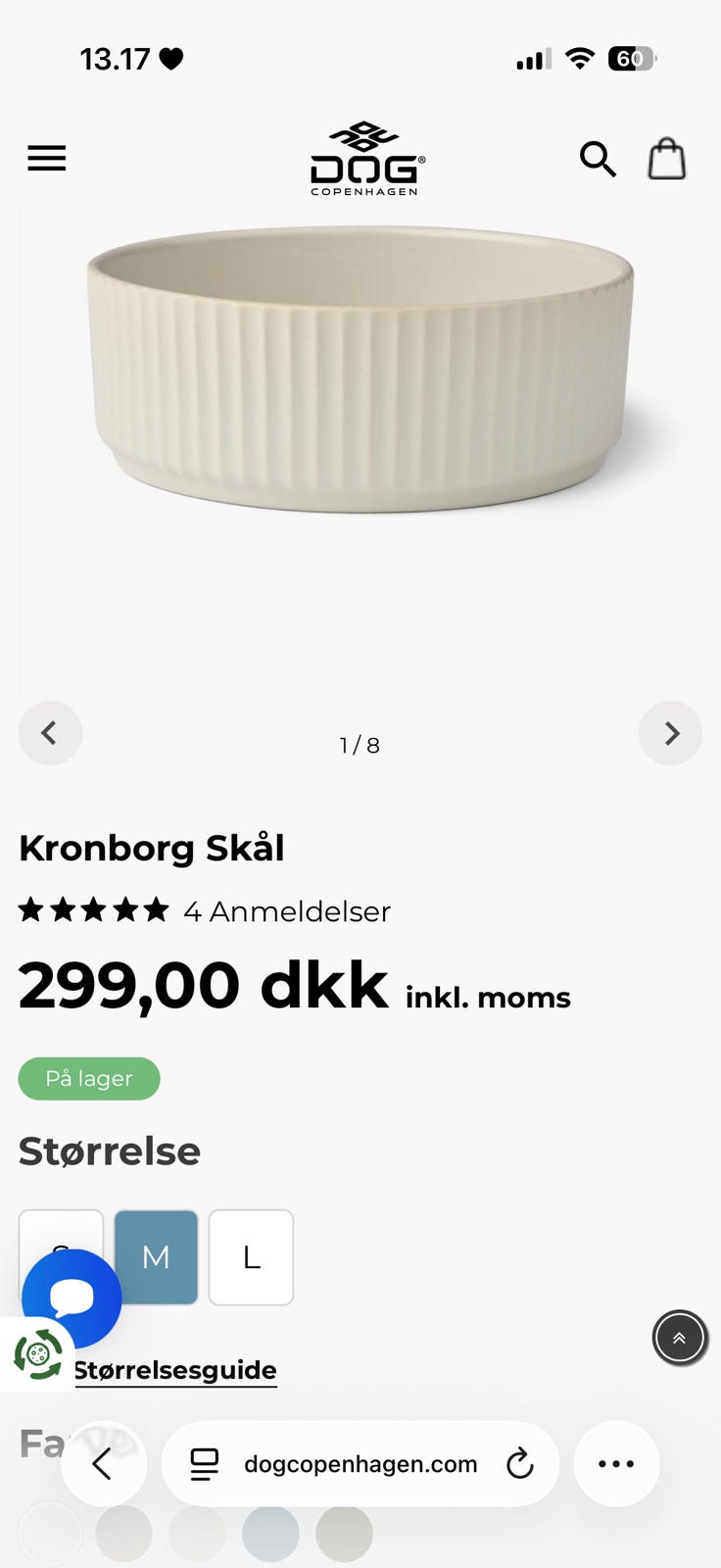This screenshot has height=1568, width=721.
Task: Open the shopping bag cart
Action: pos(667,158)
